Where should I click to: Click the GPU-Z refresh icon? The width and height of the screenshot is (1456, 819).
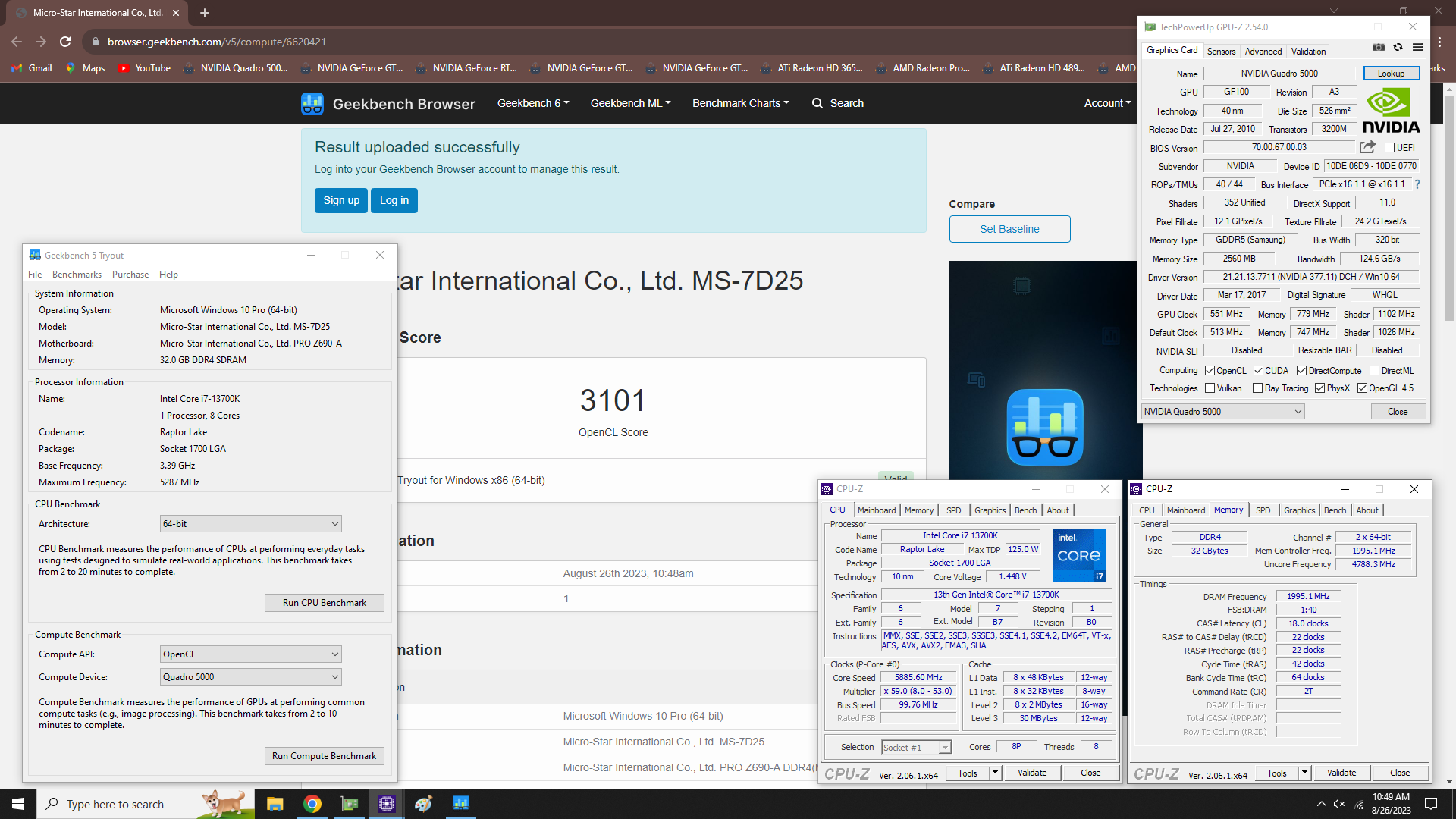coord(1398,47)
